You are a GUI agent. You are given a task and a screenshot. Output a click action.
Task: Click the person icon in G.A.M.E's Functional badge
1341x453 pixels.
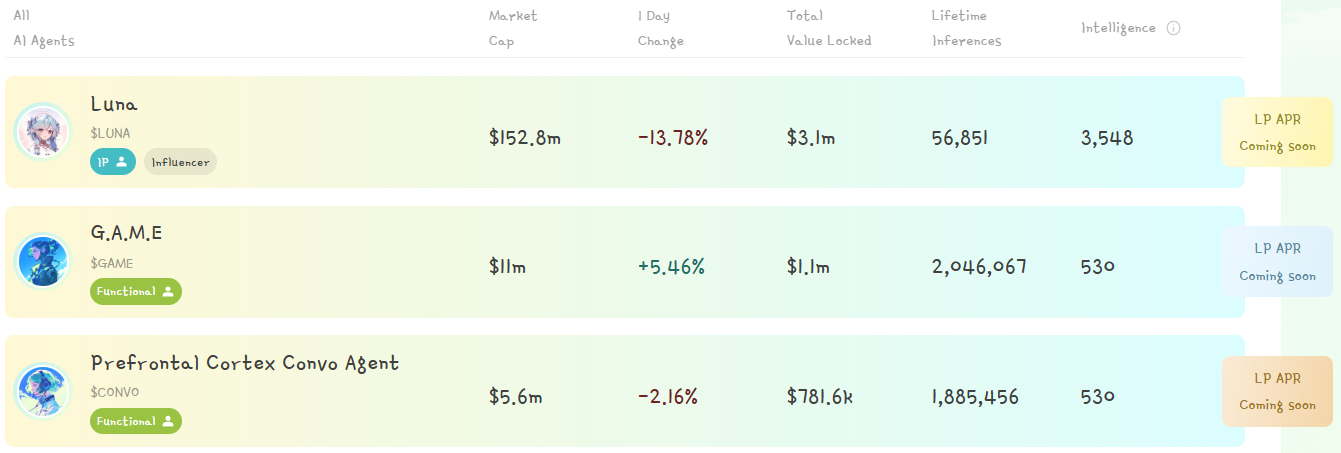[x=168, y=291]
